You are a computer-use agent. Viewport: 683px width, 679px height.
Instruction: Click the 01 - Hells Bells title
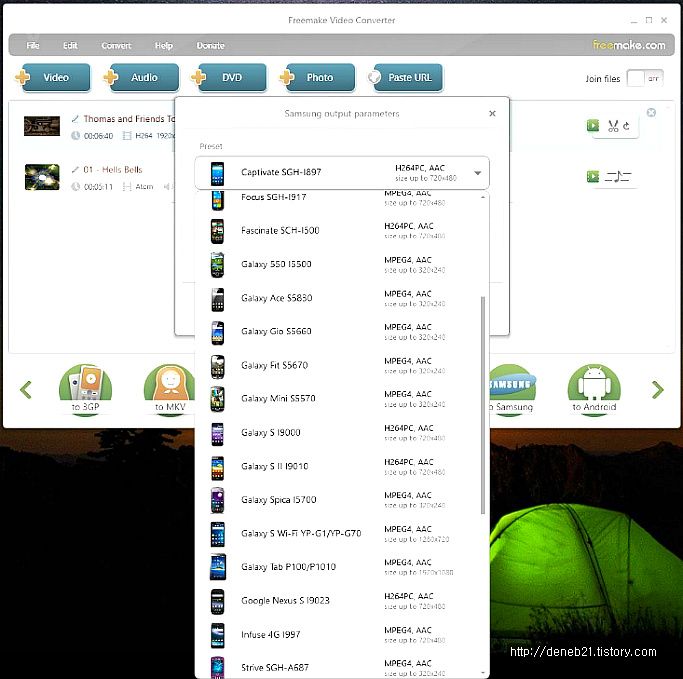coord(113,169)
